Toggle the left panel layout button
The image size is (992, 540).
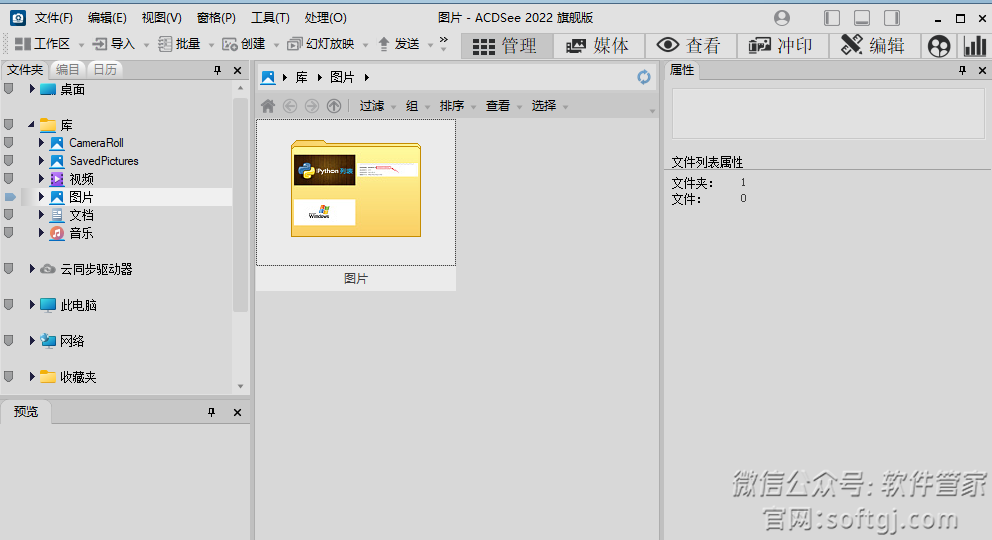[x=832, y=18]
